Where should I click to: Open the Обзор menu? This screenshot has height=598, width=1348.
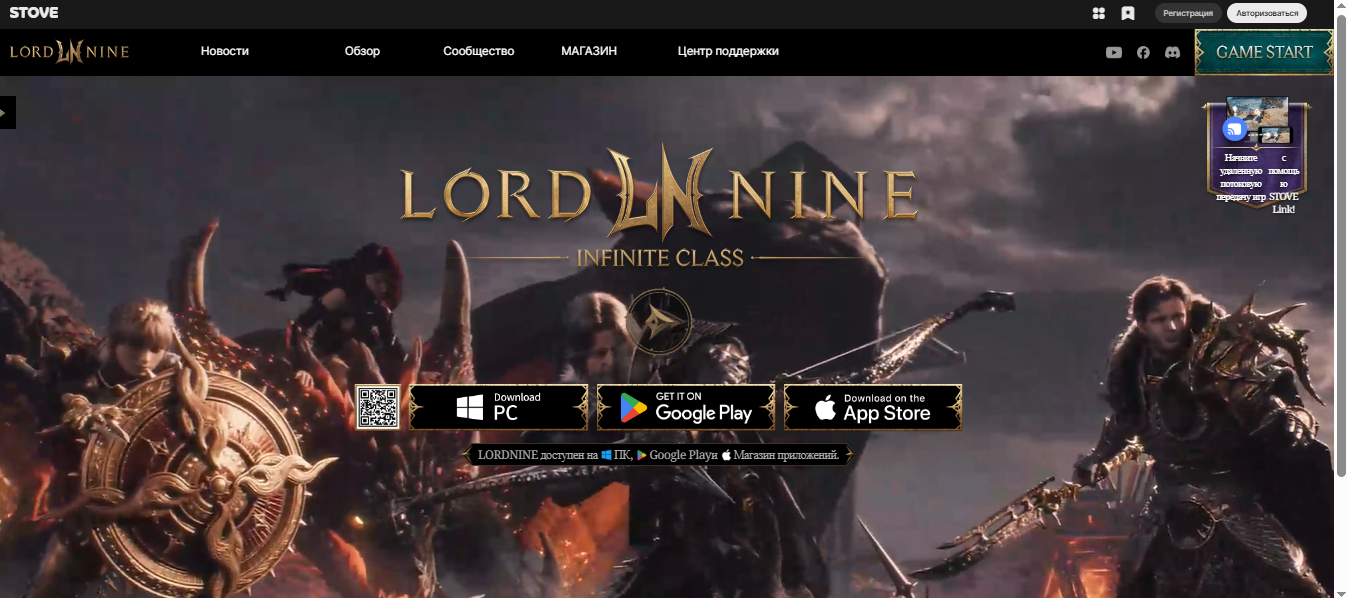pyautogui.click(x=362, y=51)
